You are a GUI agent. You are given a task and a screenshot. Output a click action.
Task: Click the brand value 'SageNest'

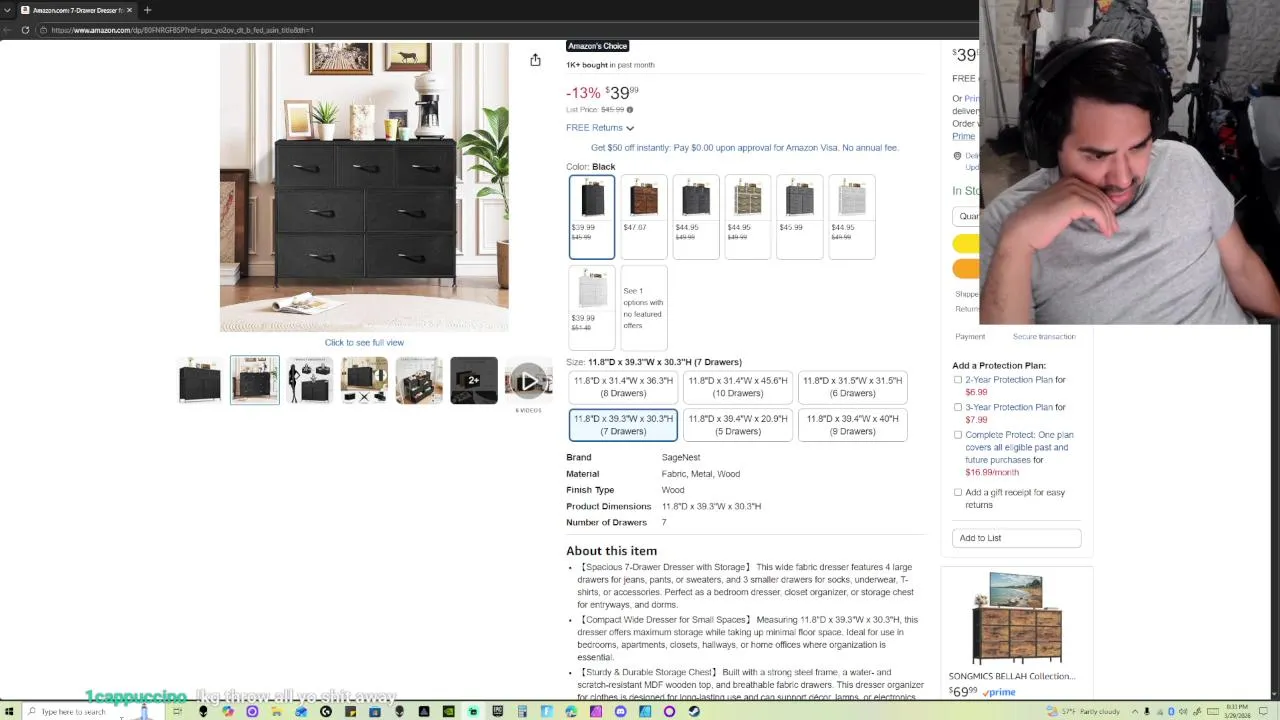tap(681, 458)
